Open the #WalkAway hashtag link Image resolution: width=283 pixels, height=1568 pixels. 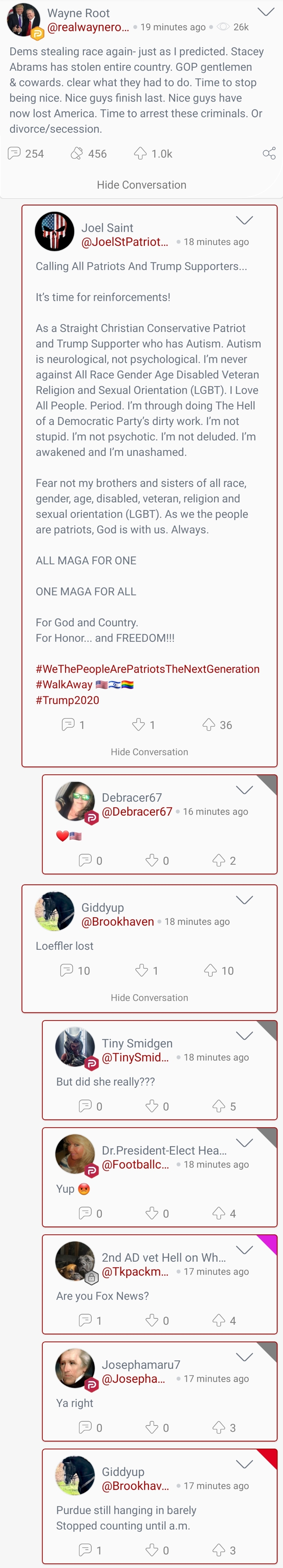click(64, 684)
